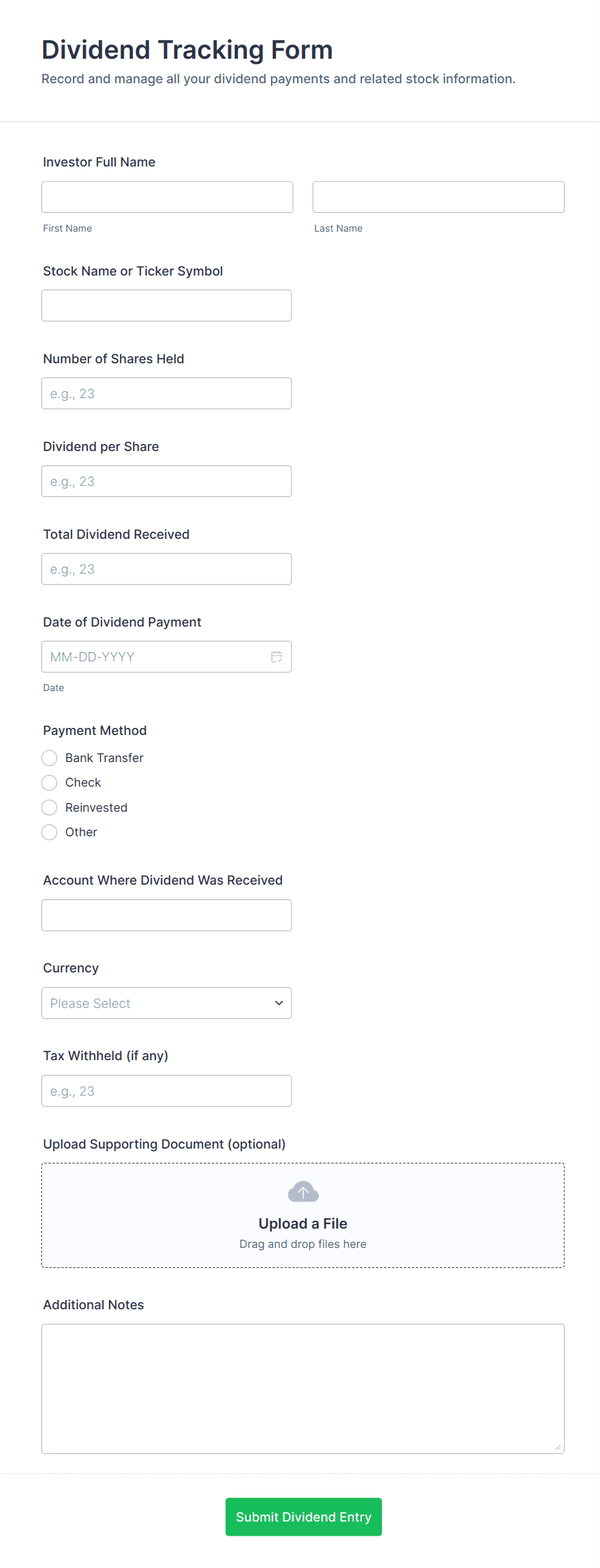
Task: Click the calendar icon in date field
Action: [x=277, y=657]
